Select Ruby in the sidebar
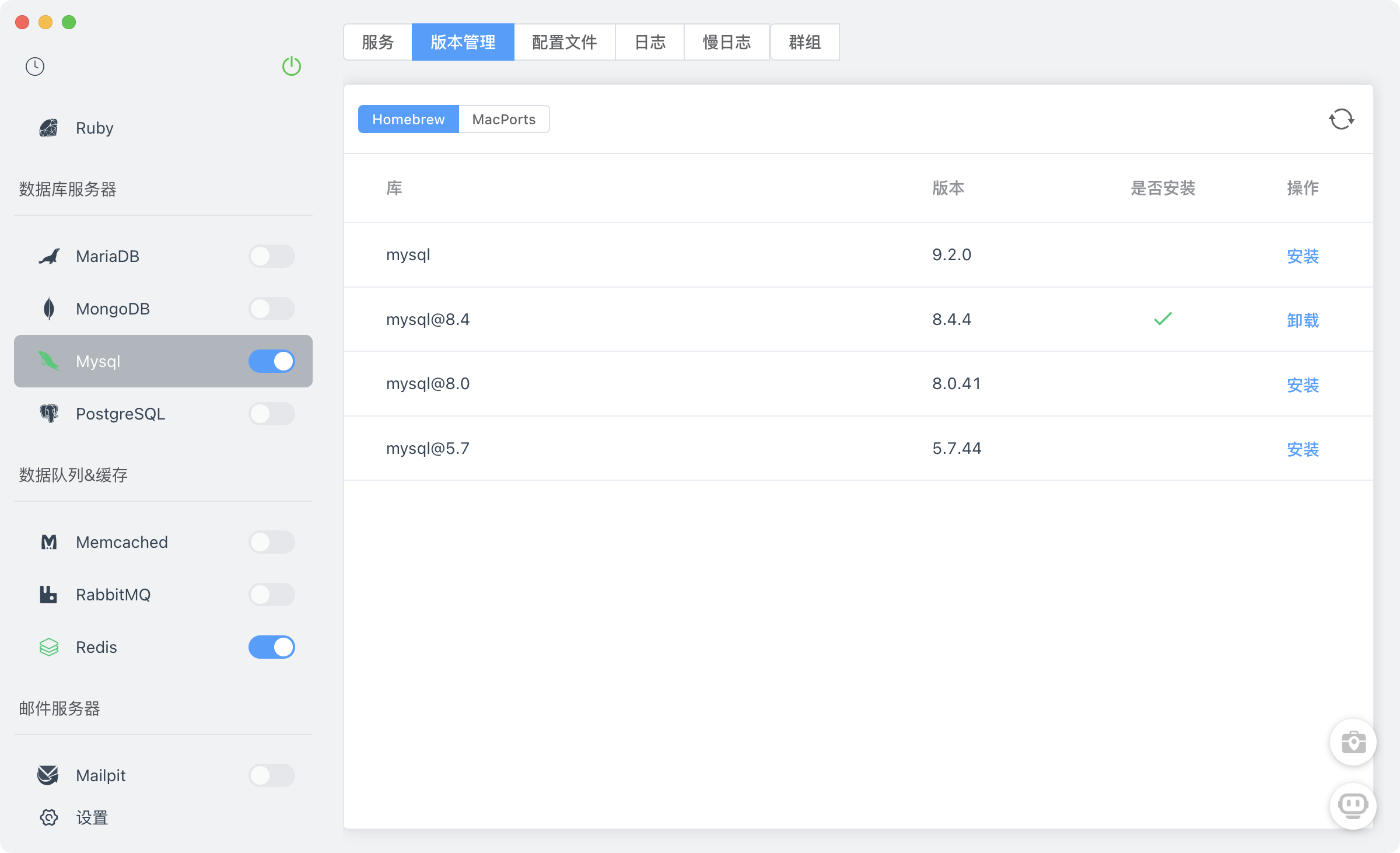Viewport: 1400px width, 853px height. (x=94, y=128)
